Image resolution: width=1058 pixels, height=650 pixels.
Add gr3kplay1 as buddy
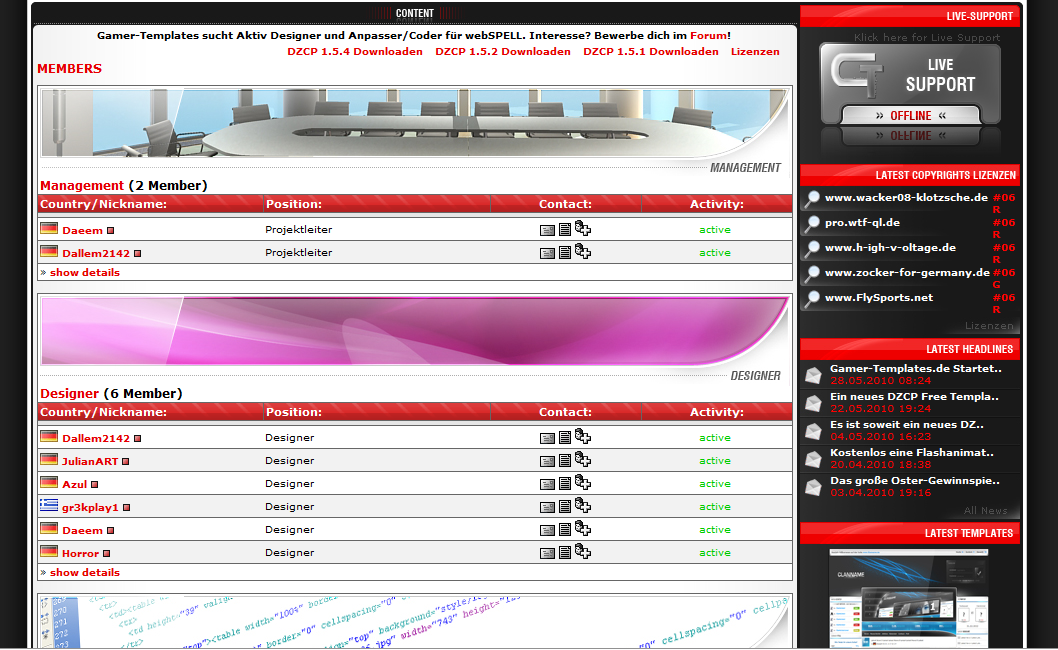pyautogui.click(x=583, y=506)
